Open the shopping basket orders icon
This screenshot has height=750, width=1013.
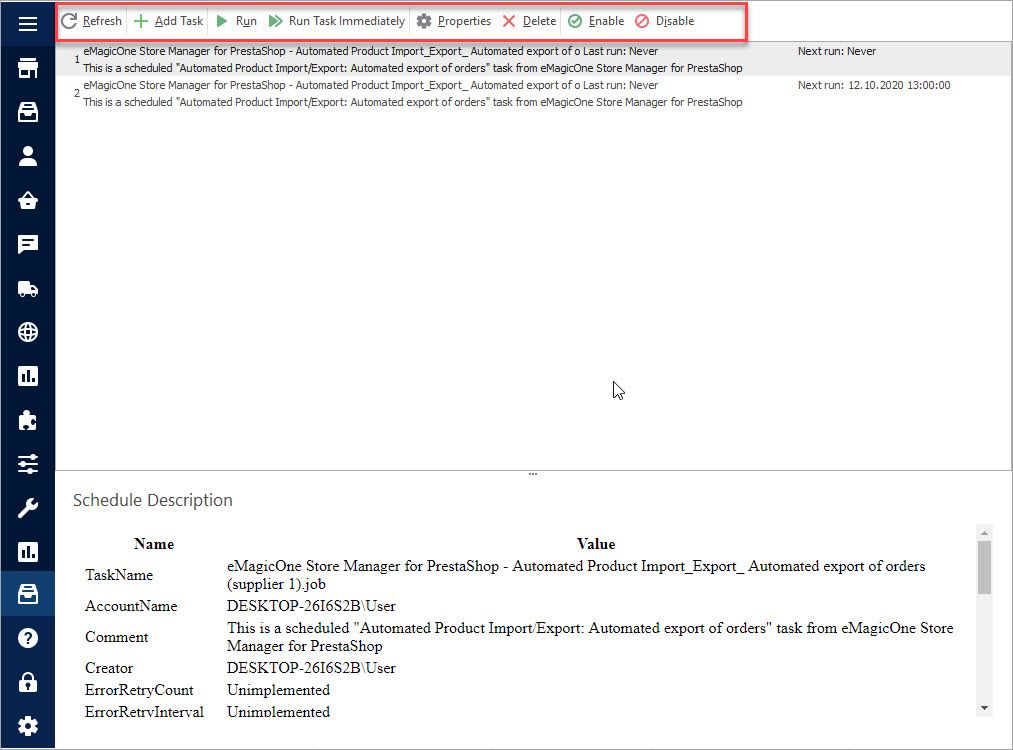tap(28, 200)
